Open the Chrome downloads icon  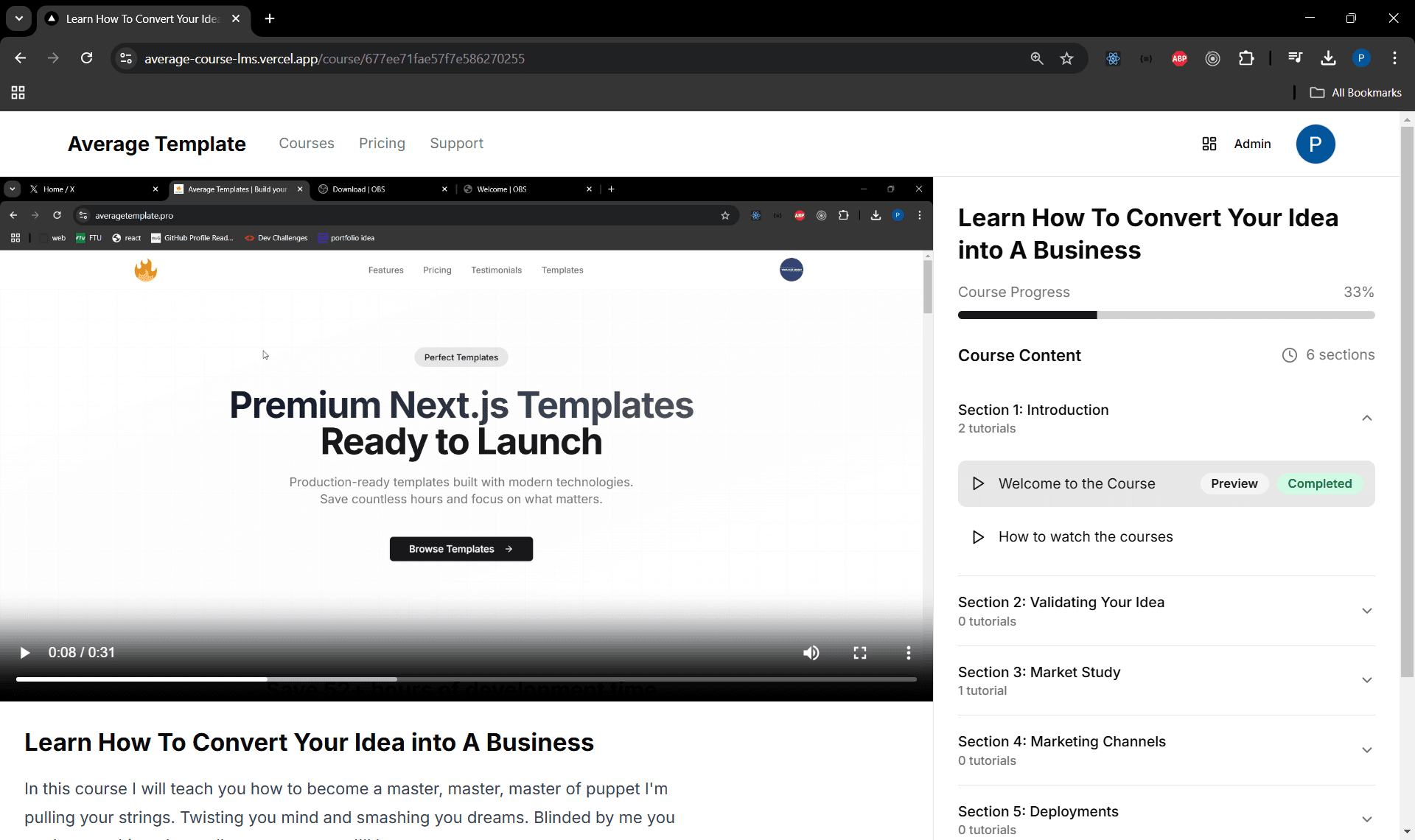tap(1328, 58)
